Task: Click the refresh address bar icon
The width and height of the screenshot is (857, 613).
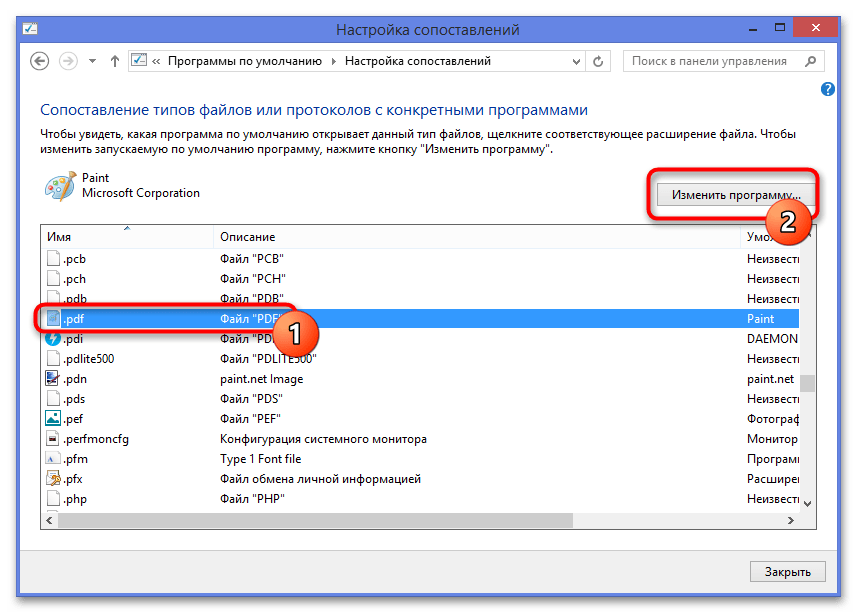Action: (598, 61)
